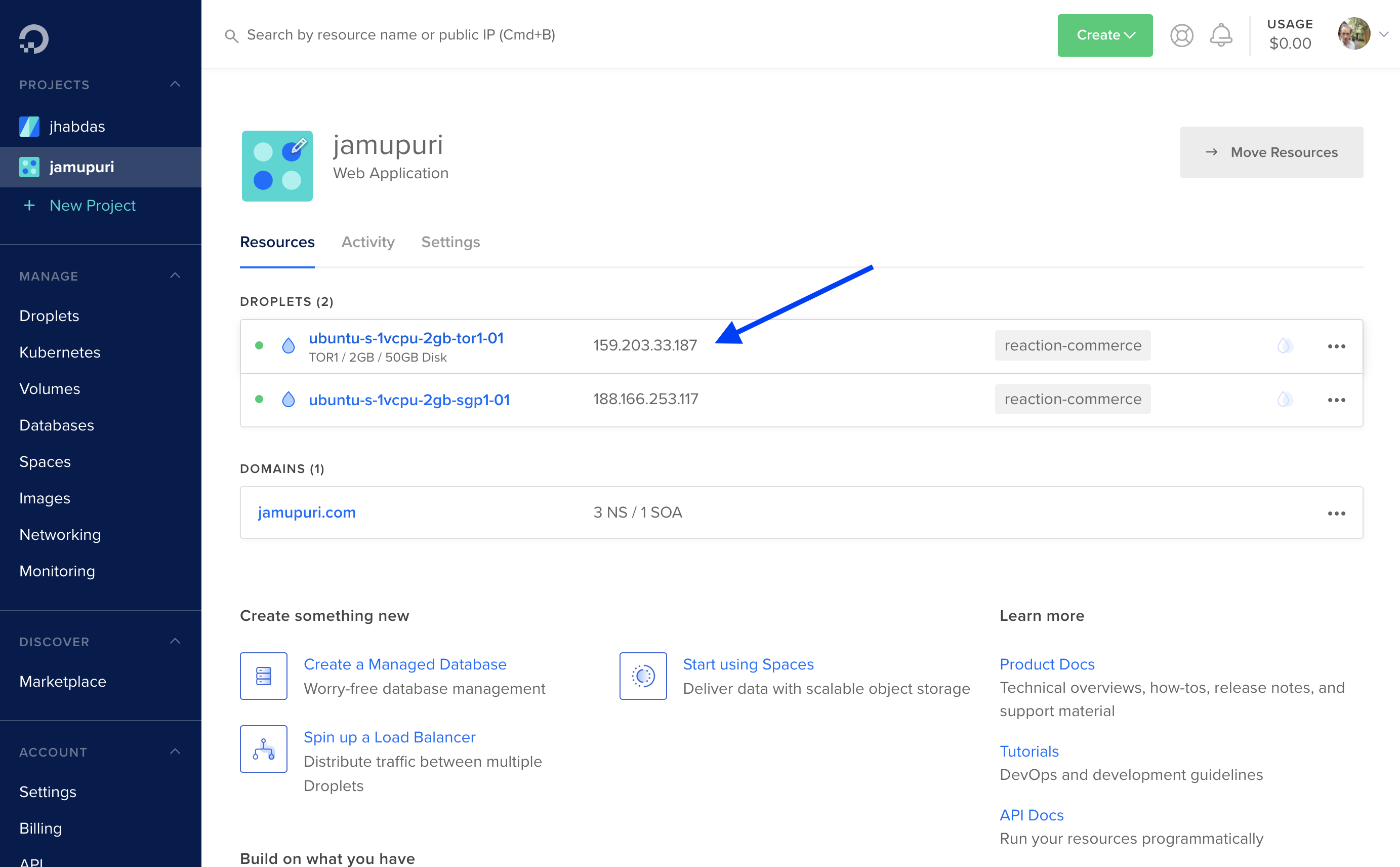Click the search magnifier icon

pos(231,36)
